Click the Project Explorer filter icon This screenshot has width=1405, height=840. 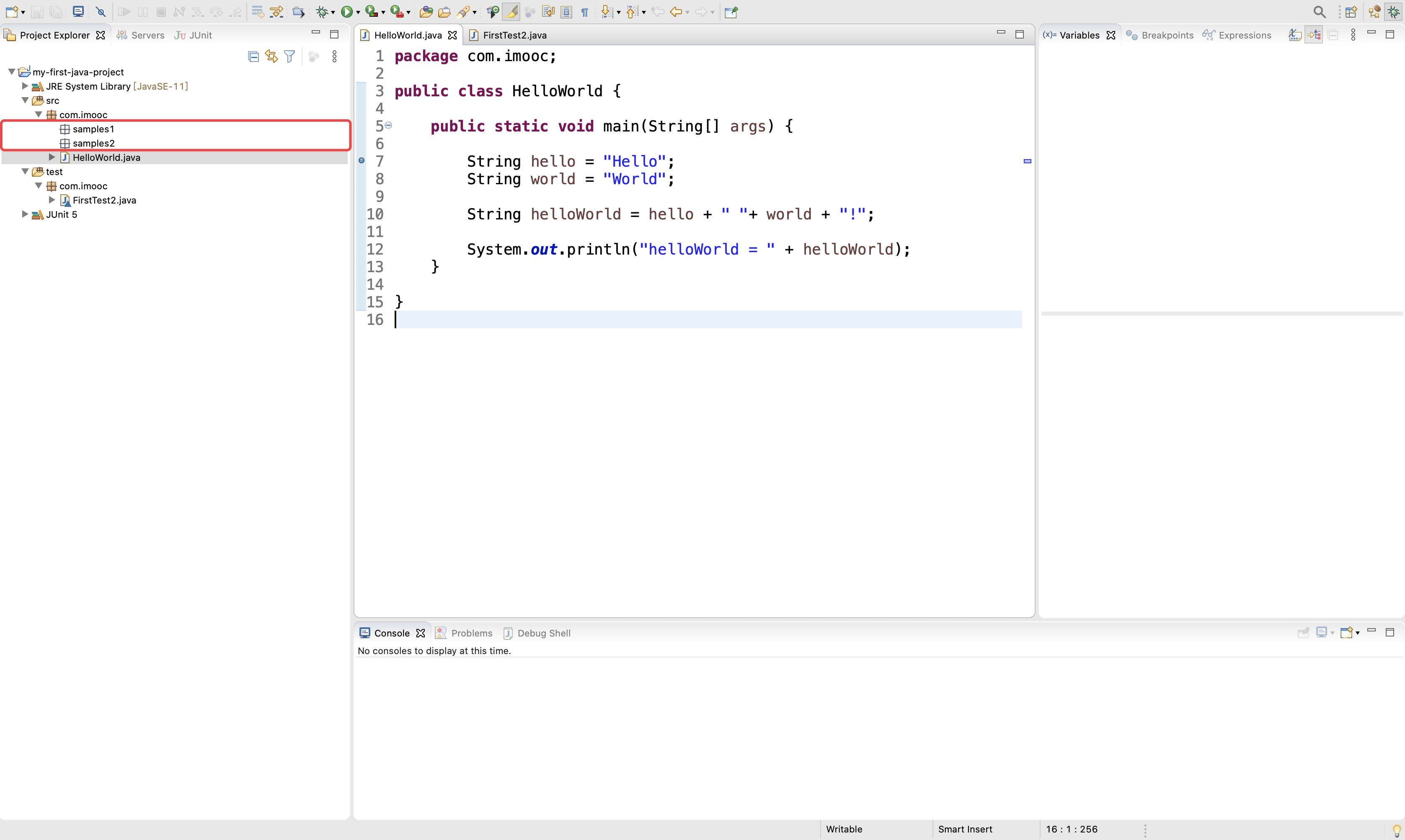[x=290, y=57]
